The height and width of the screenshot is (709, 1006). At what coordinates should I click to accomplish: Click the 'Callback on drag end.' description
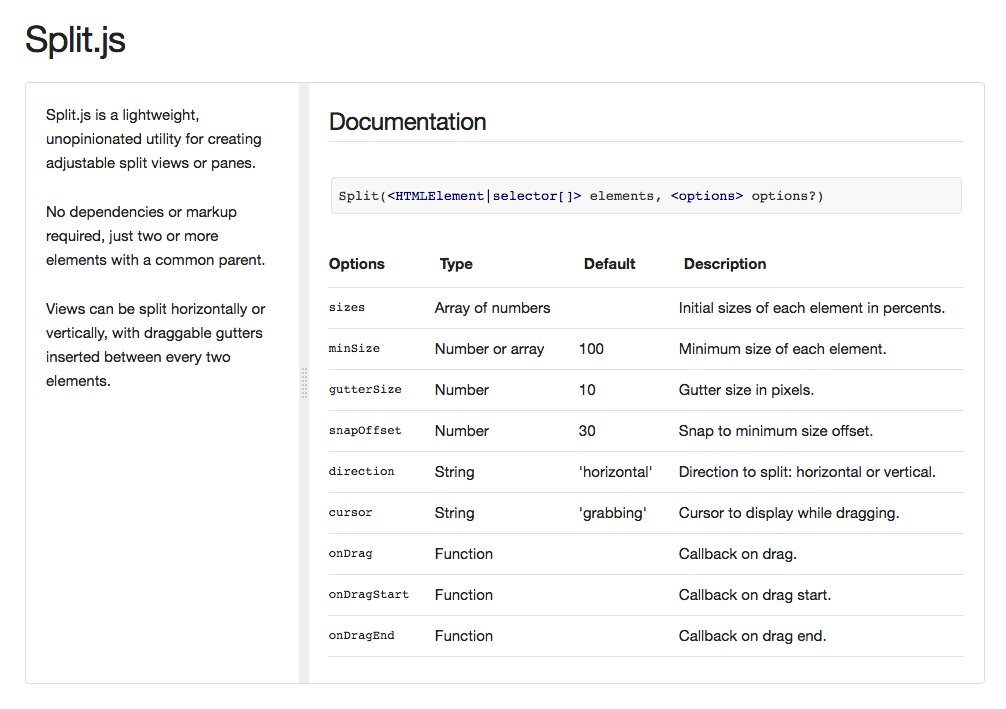pyautogui.click(x=753, y=636)
